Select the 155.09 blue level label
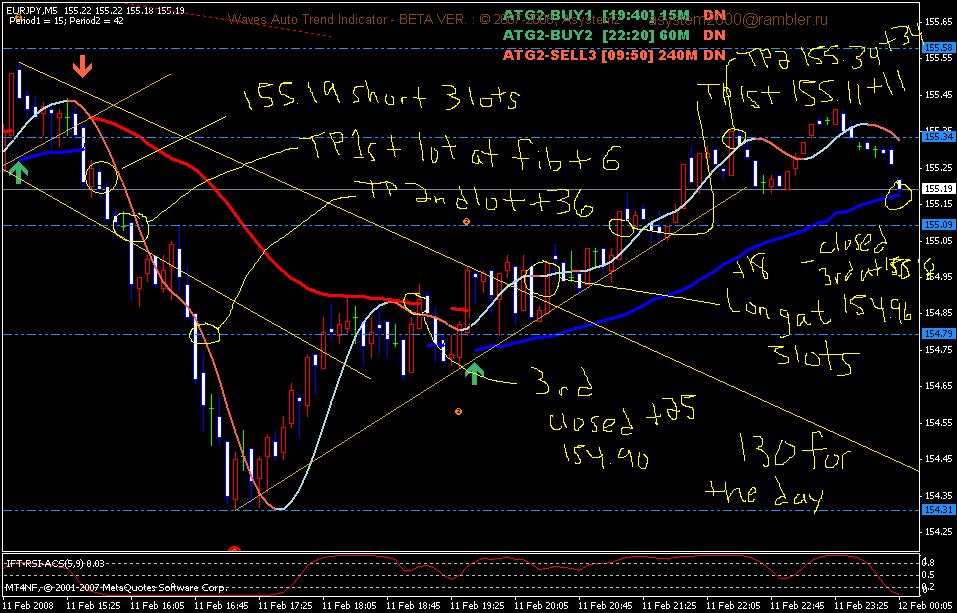The width and height of the screenshot is (957, 613). [939, 225]
